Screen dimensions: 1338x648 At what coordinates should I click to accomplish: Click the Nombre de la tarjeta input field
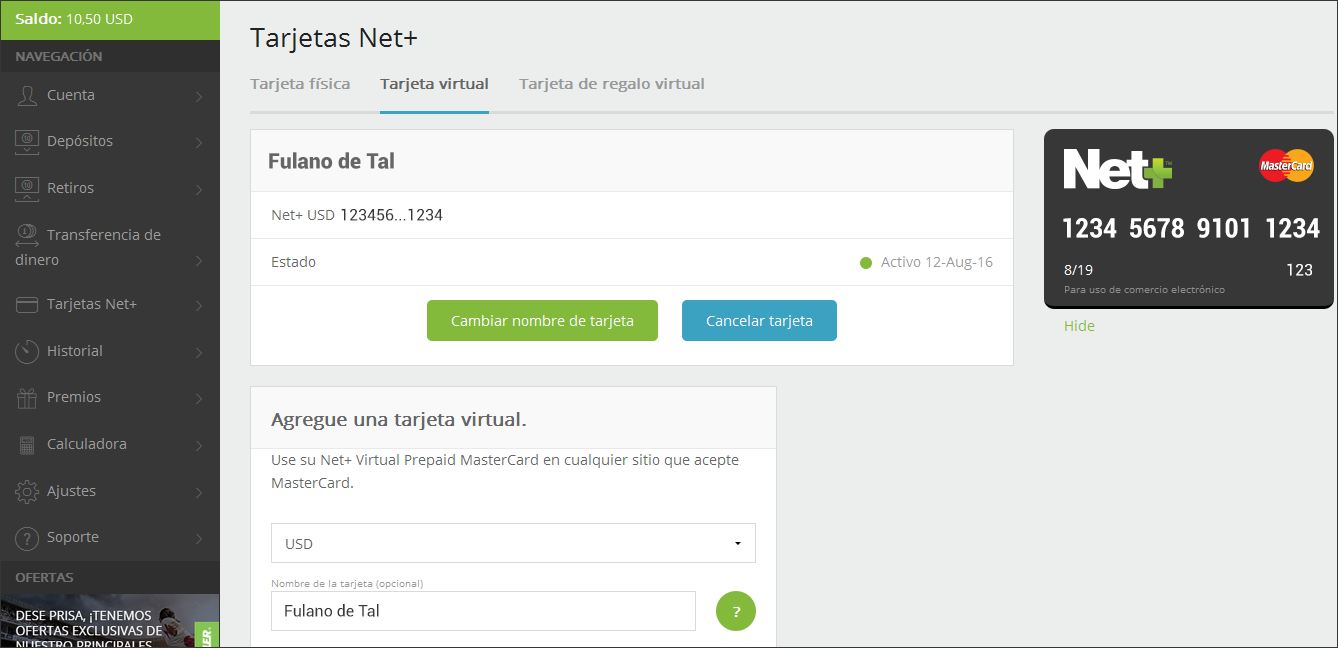(483, 611)
